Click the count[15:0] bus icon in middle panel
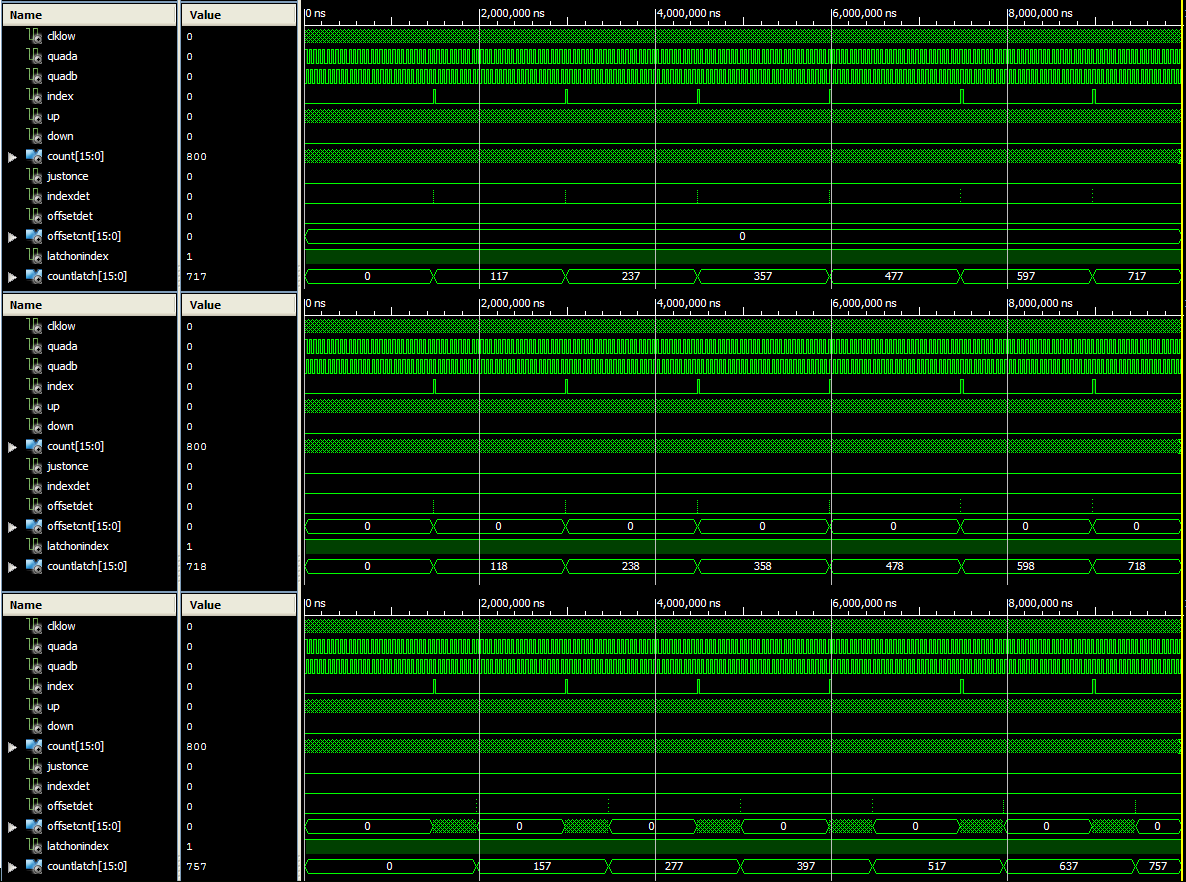The image size is (1186, 882). (34, 446)
